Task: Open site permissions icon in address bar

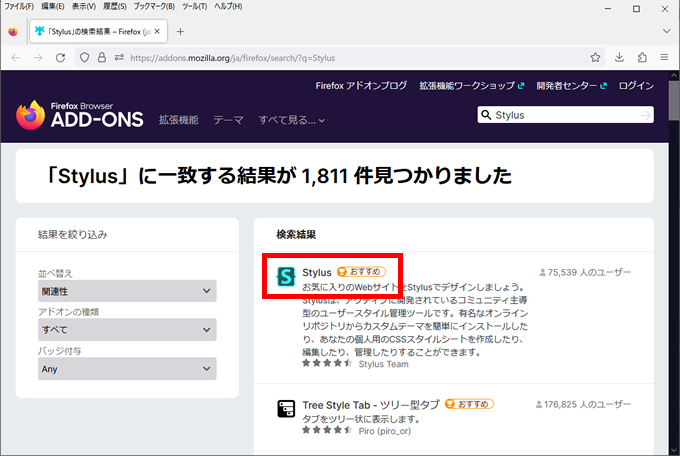Action: coord(119,57)
